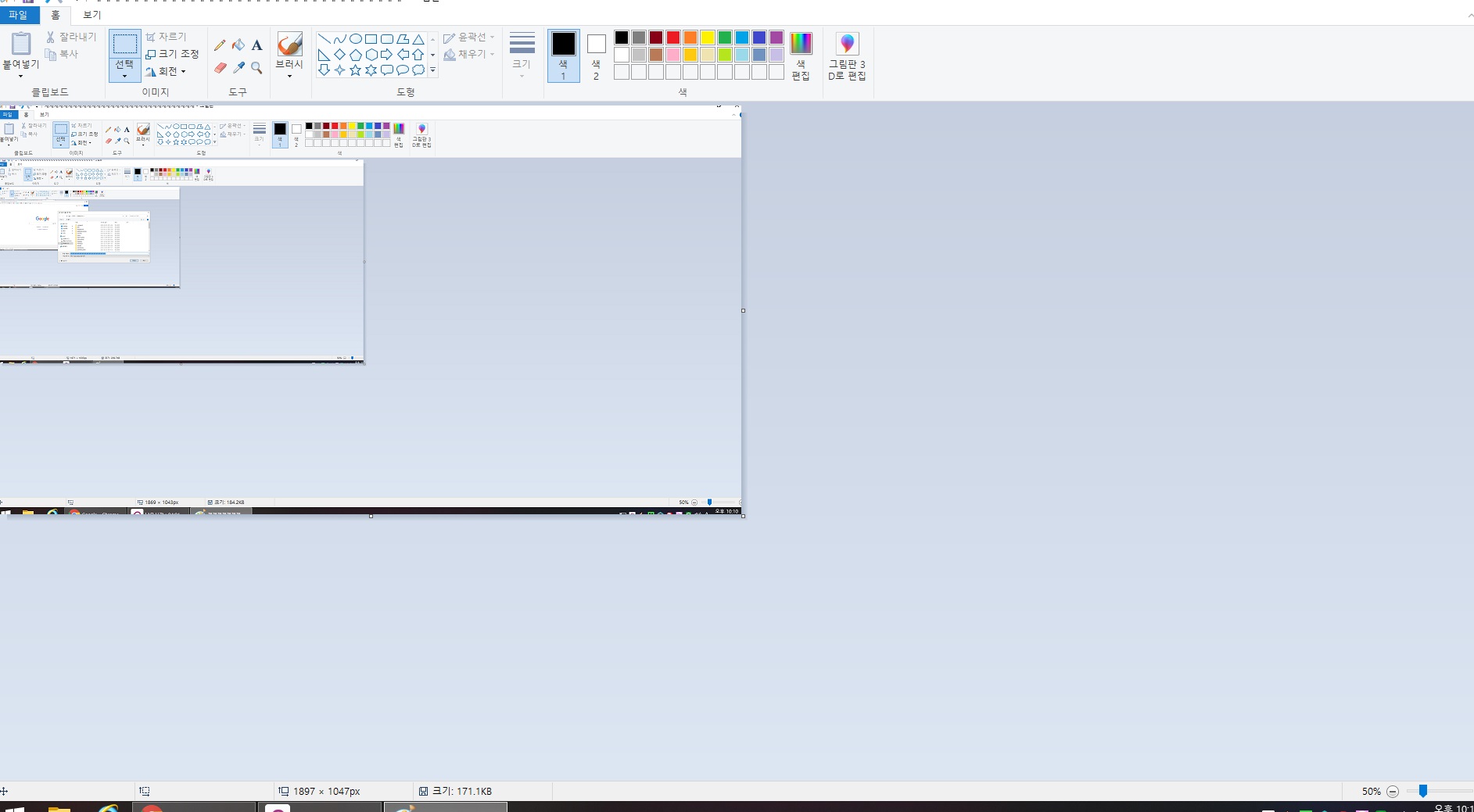Collapse the ribbon with the chevron
The image size is (1474, 812).
(1469, 15)
